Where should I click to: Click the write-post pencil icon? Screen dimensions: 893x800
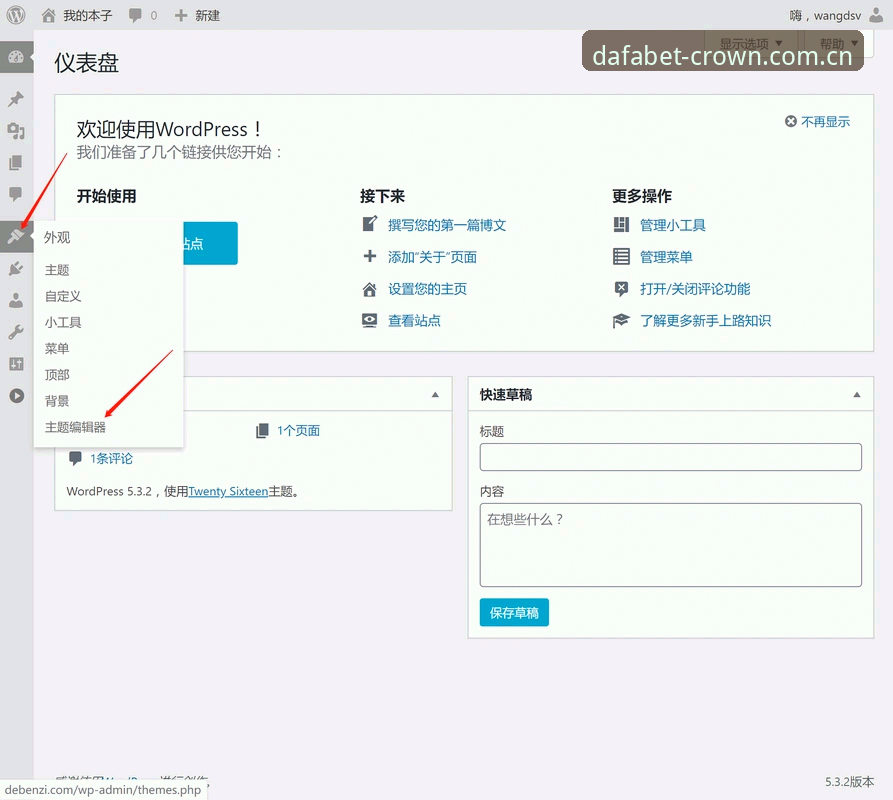[x=370, y=224]
